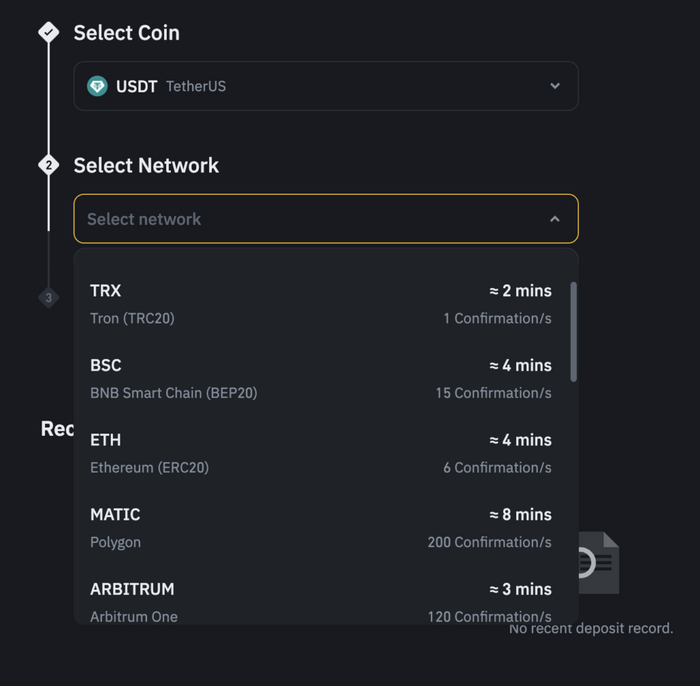Choose the TRX Tron (TRC20) network
Image resolution: width=700 pixels, height=686 pixels.
tap(320, 304)
